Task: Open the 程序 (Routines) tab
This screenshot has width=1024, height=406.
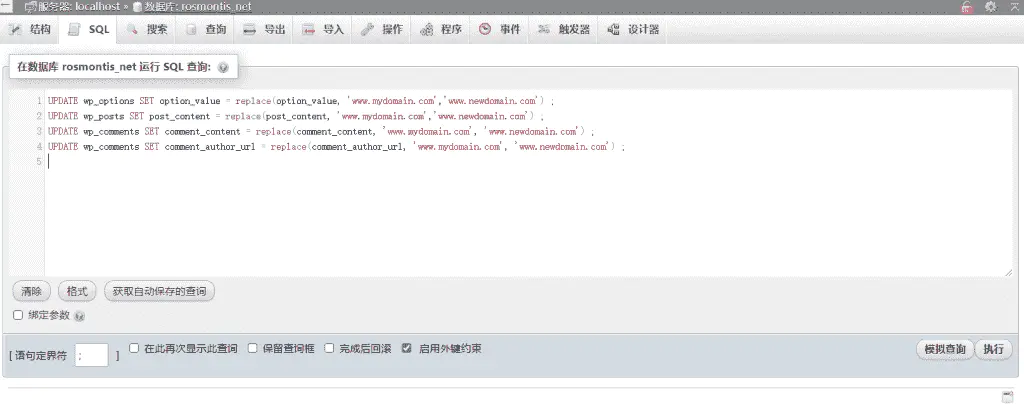Action: (441, 29)
